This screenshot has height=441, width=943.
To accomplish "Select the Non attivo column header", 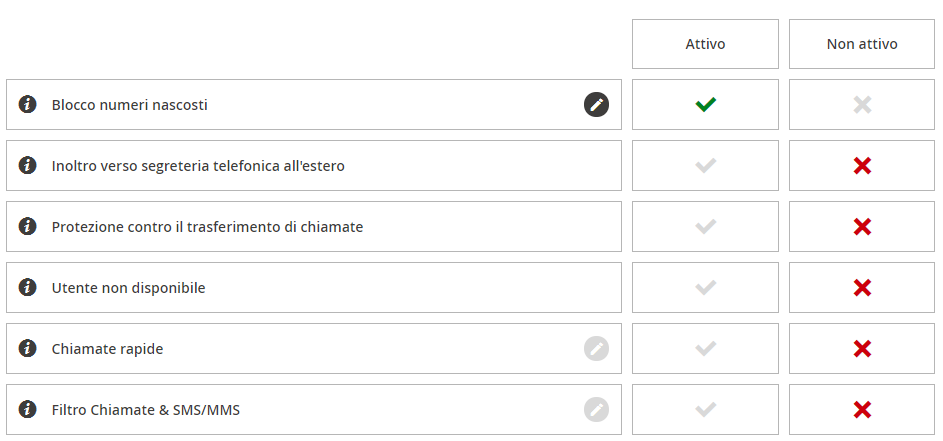I will click(862, 44).
